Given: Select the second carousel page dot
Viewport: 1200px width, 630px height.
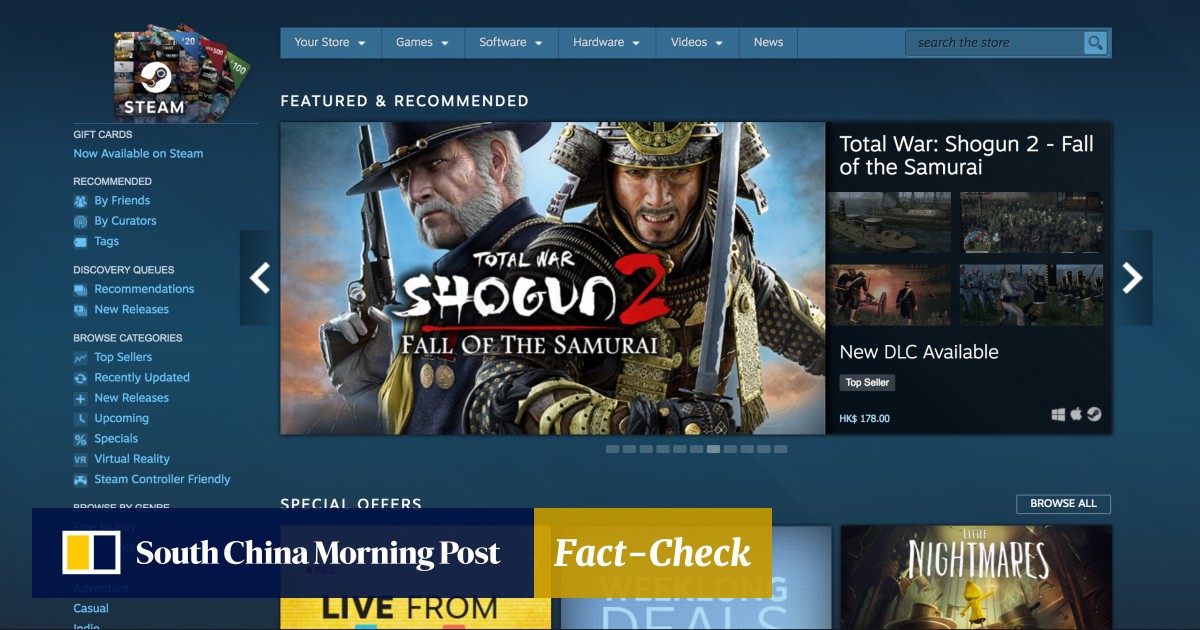Looking at the screenshot, I should tap(629, 449).
